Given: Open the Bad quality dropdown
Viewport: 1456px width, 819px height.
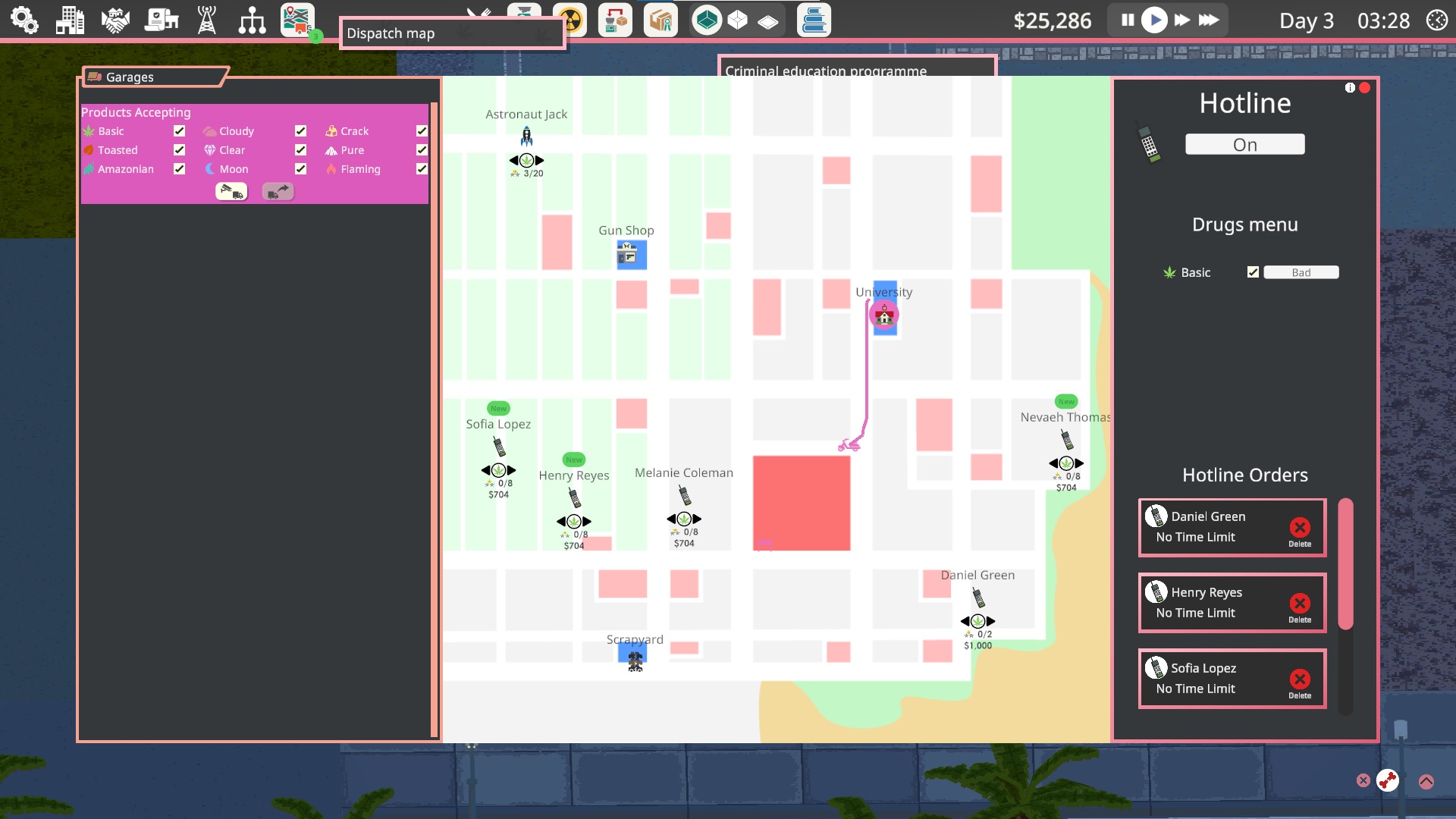Looking at the screenshot, I should tap(1301, 272).
